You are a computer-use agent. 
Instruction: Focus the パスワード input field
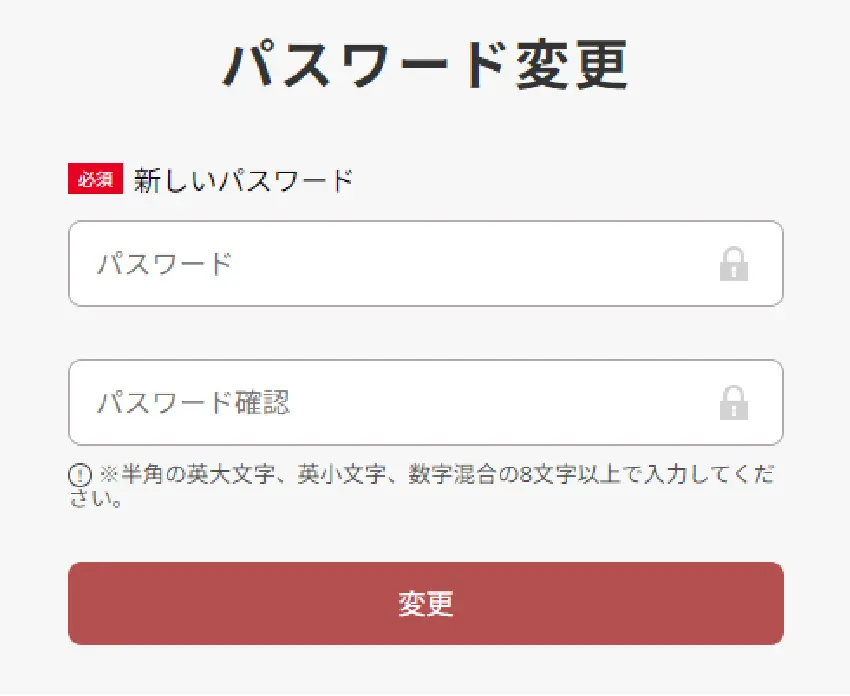coord(426,263)
